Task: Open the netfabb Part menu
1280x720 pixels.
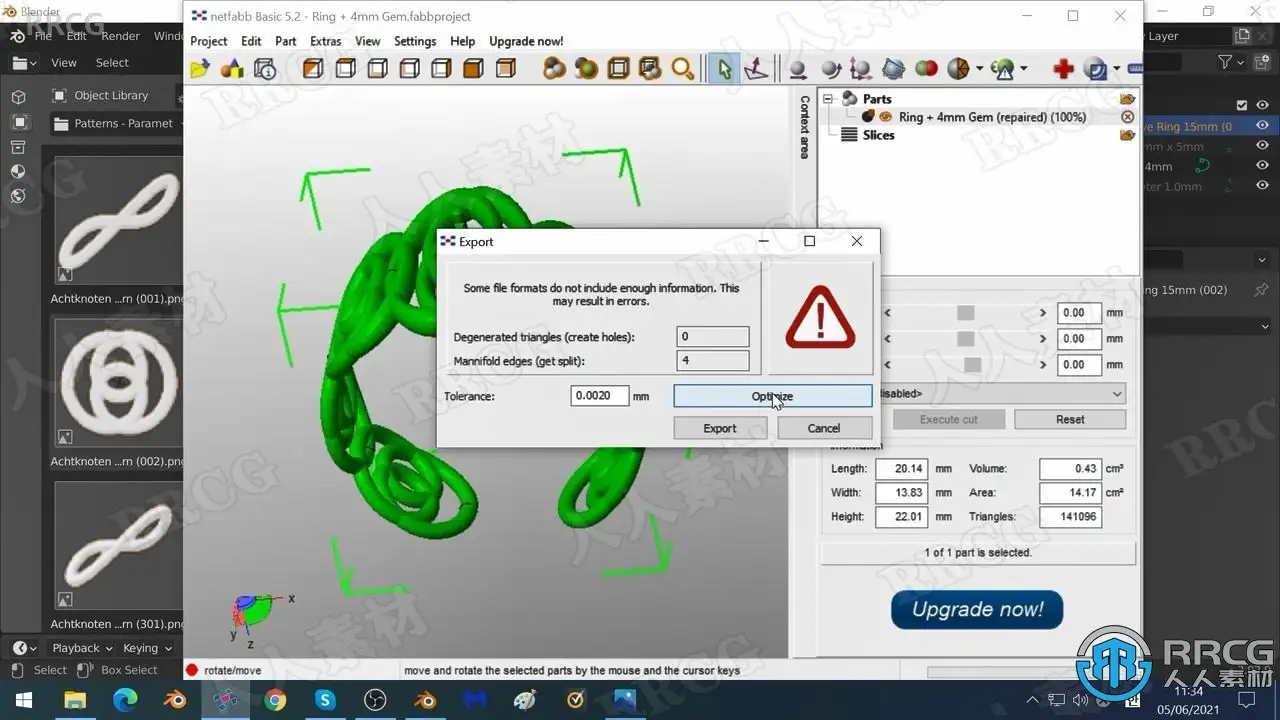Action: pos(286,41)
